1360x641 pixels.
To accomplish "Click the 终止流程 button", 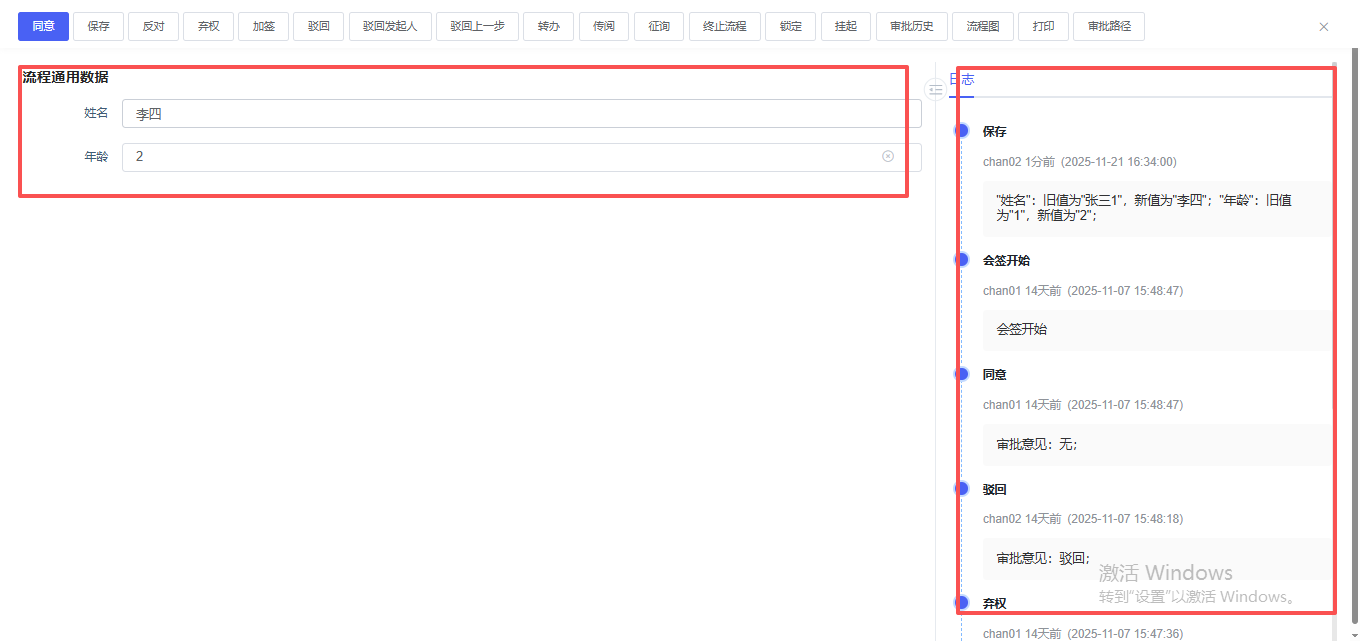I will point(724,26).
